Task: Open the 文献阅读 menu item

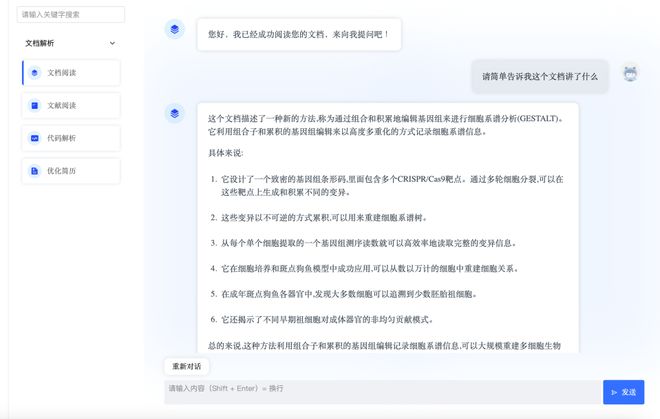Action: 71,105
